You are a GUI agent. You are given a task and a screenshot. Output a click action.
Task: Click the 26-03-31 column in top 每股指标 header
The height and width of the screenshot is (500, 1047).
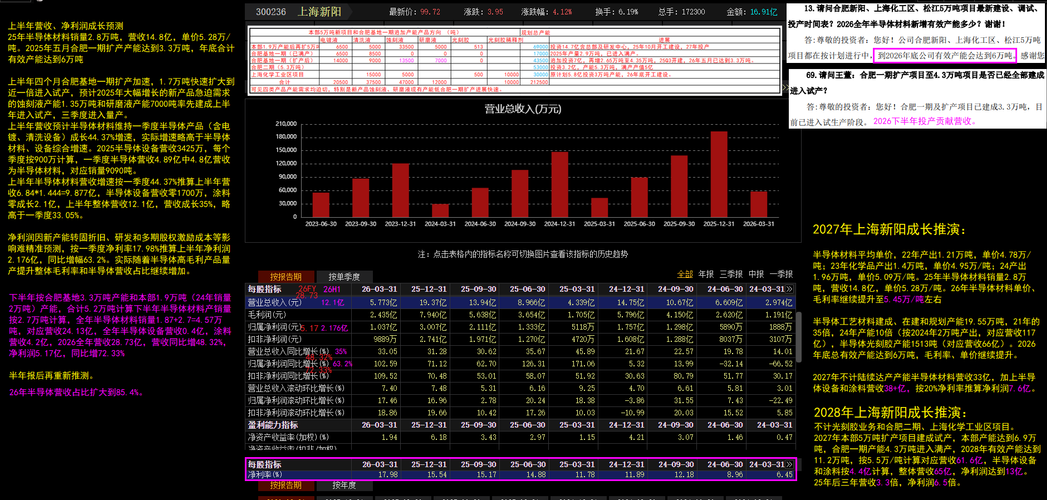(379, 289)
